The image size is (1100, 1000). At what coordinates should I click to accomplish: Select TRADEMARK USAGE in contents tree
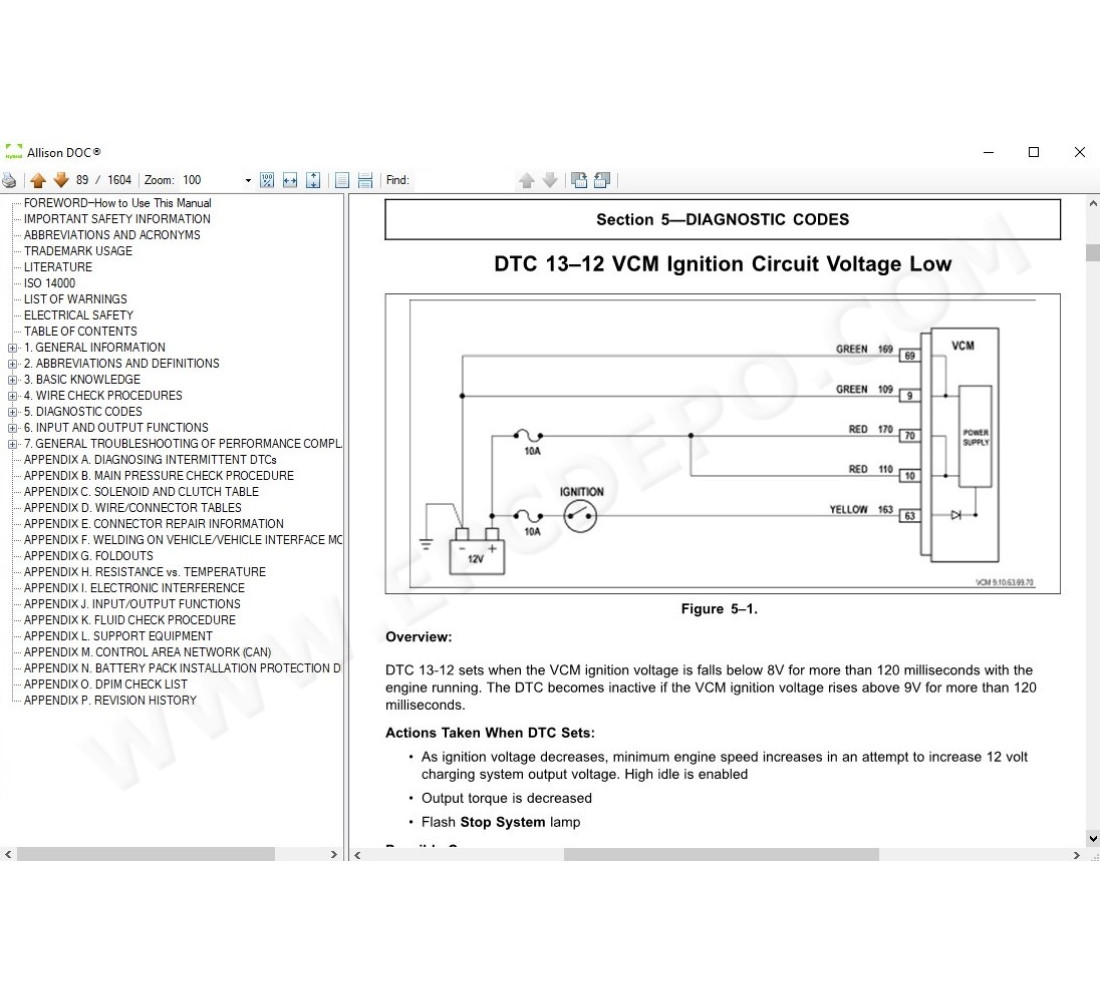pos(78,251)
